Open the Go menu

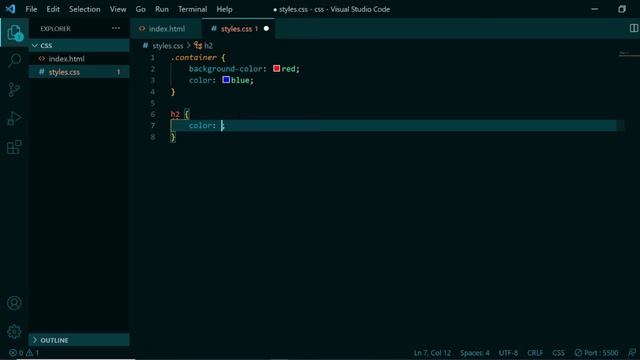click(140, 9)
